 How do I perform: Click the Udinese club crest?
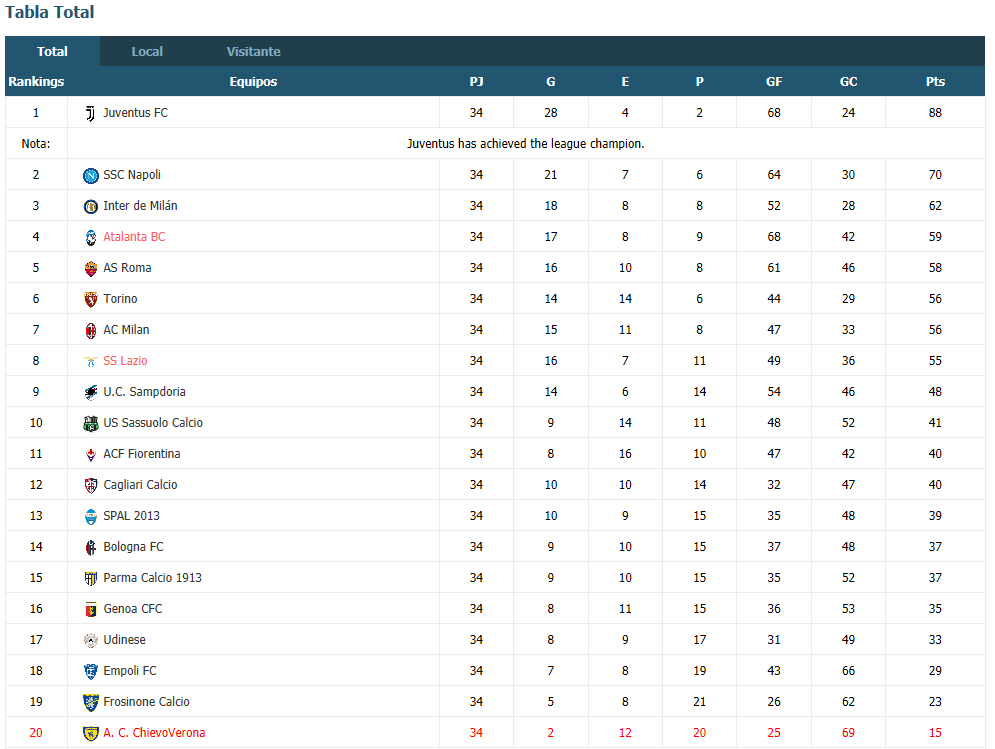point(91,640)
